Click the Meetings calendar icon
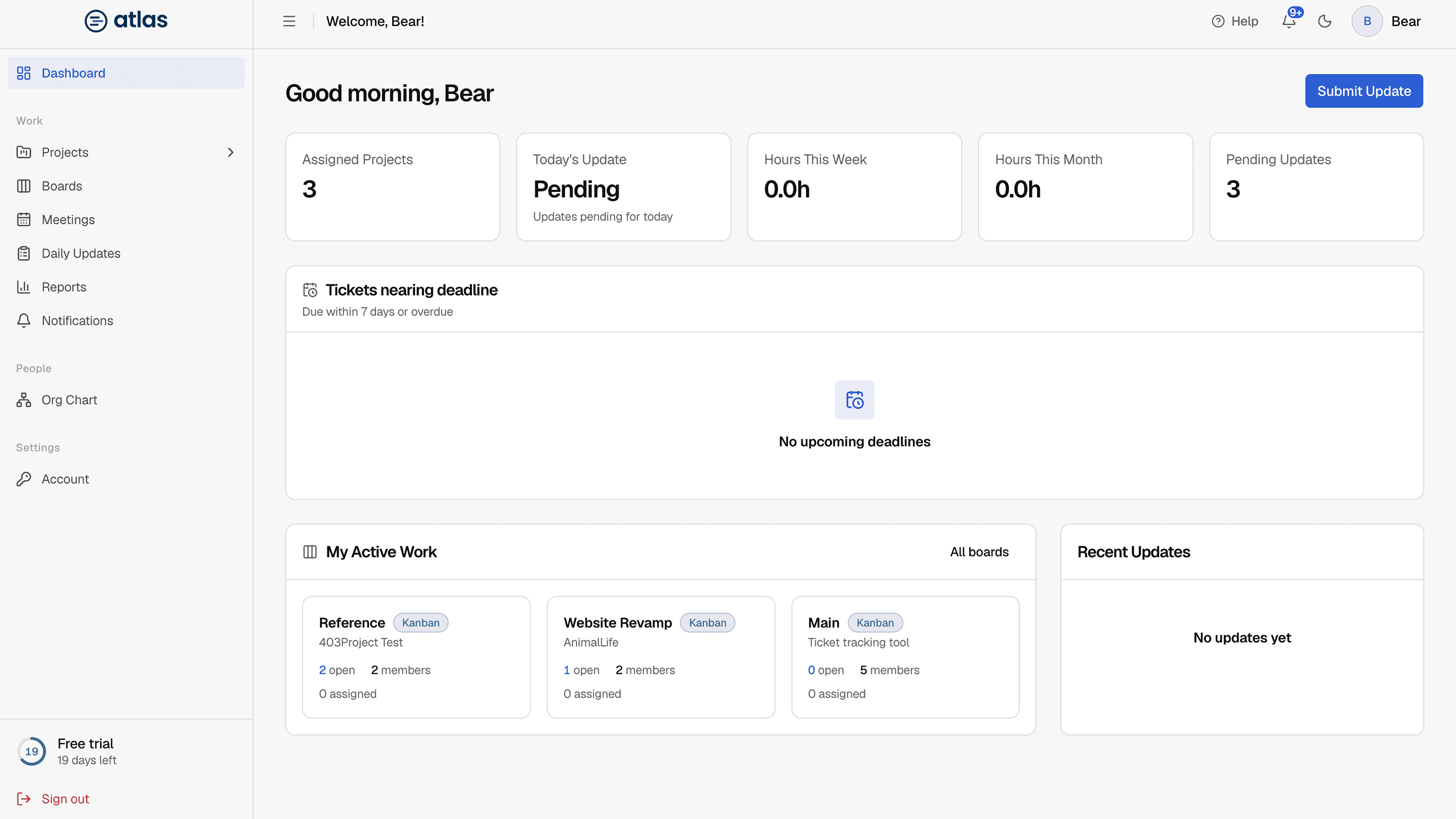This screenshot has height=819, width=1456. [24, 219]
